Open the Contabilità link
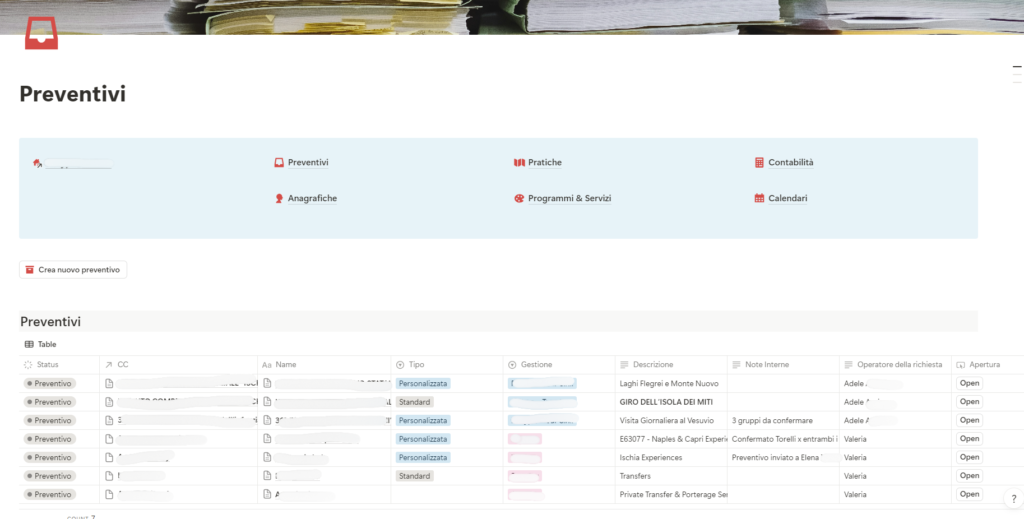1024x519 pixels. (x=790, y=163)
